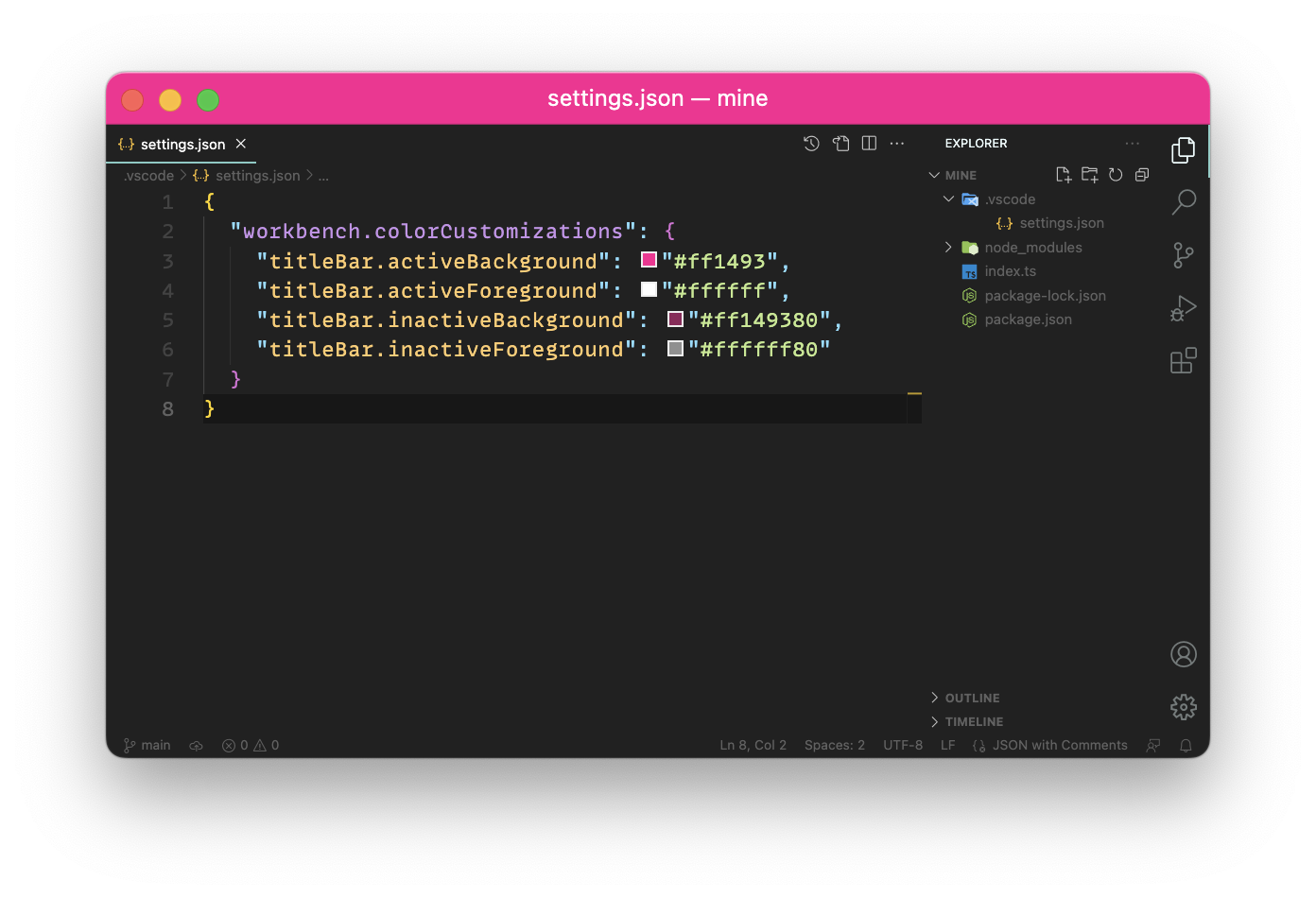Viewport: 1316px width, 898px height.
Task: Open the Source Control view
Action: [1183, 255]
